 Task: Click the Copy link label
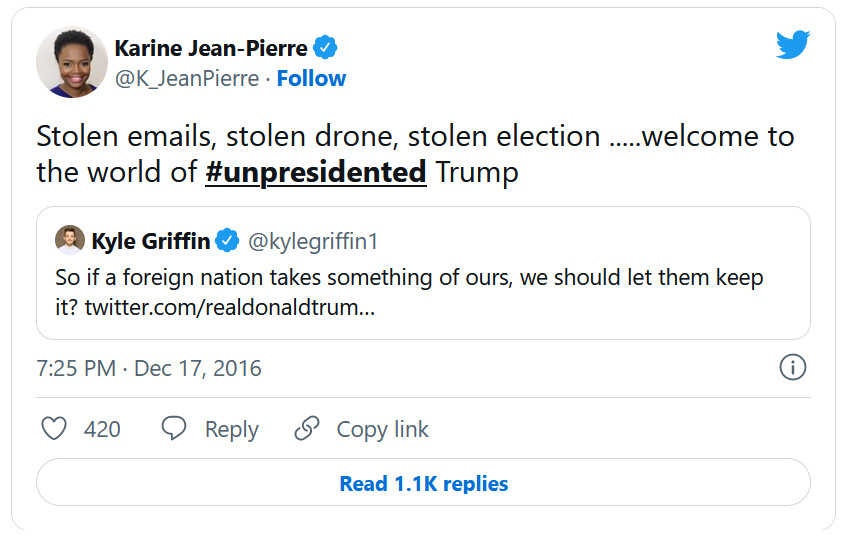click(x=382, y=429)
